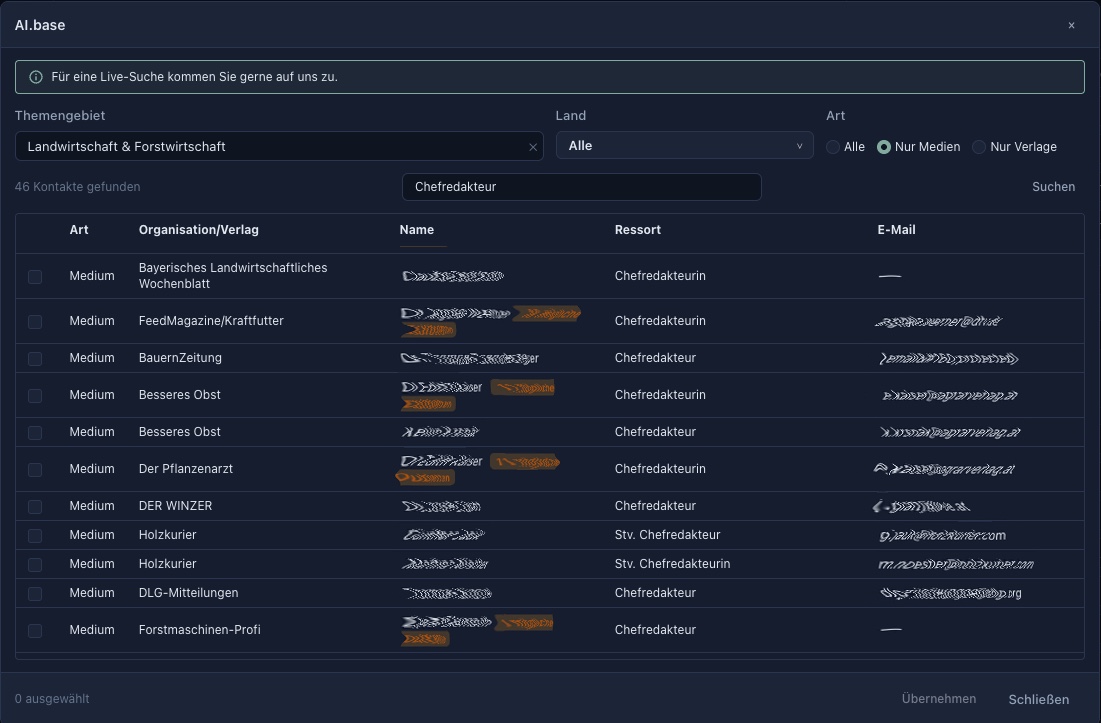This screenshot has height=723, width=1101.
Task: Click the Schließen button
Action: 1039,699
